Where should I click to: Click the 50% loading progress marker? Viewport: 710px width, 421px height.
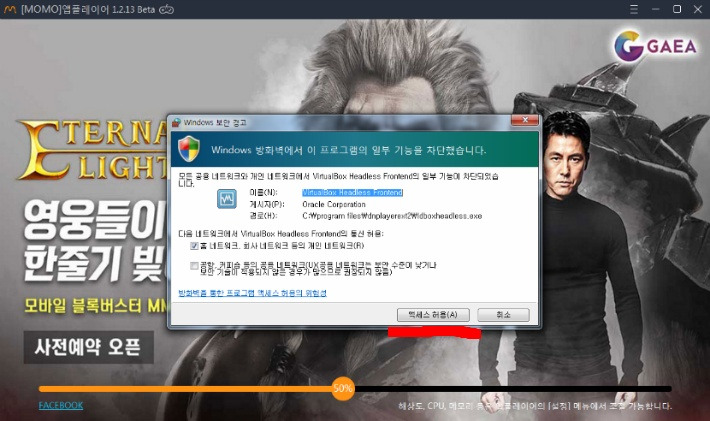(x=343, y=388)
